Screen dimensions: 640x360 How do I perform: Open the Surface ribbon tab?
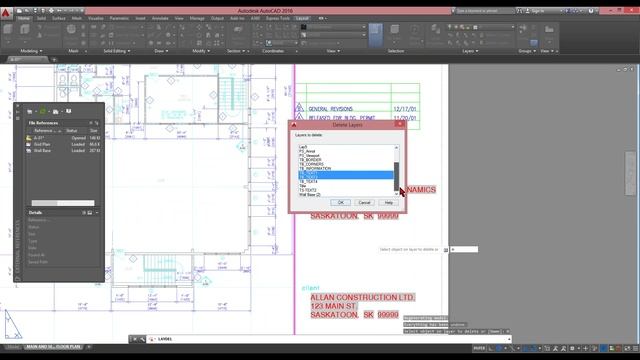click(59, 18)
